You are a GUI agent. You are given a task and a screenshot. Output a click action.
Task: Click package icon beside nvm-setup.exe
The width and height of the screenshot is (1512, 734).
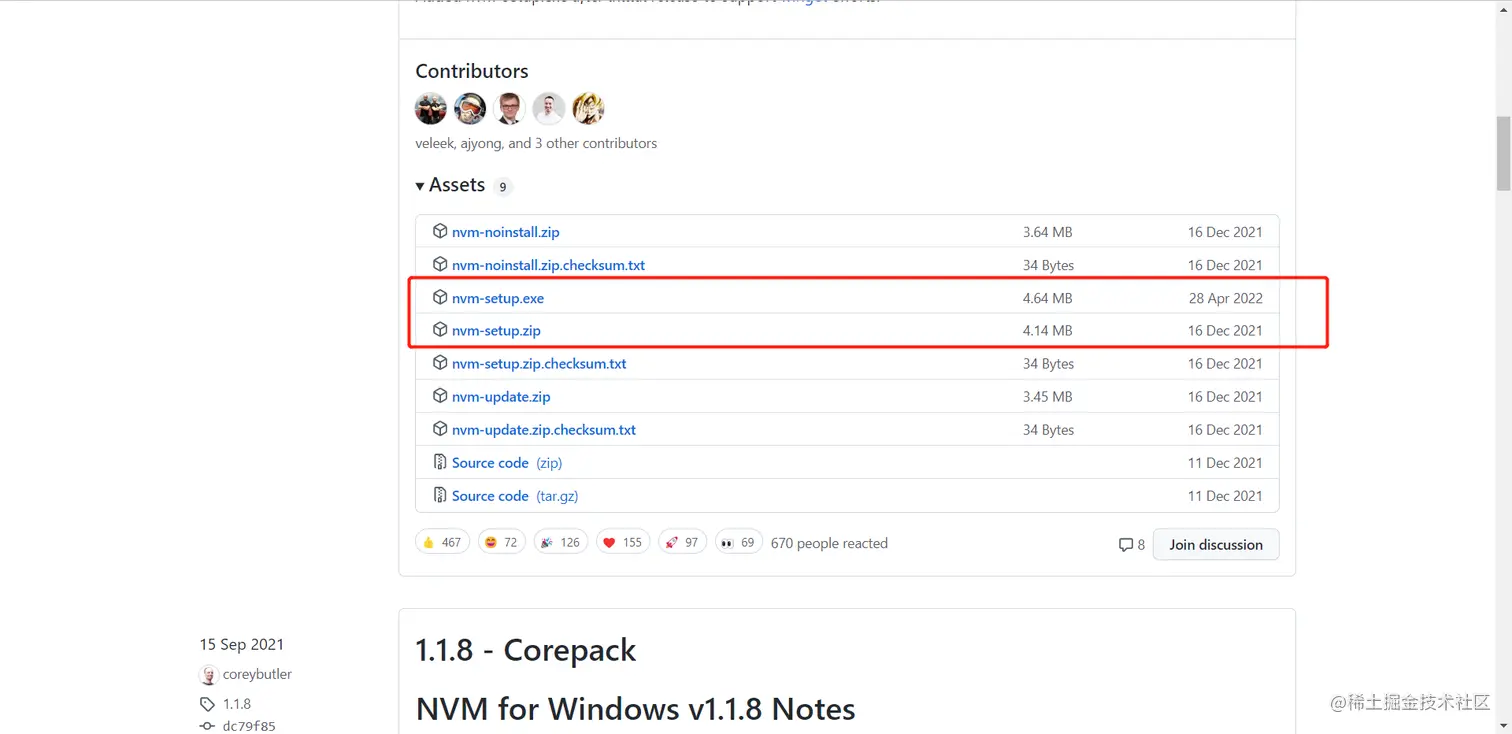point(440,297)
